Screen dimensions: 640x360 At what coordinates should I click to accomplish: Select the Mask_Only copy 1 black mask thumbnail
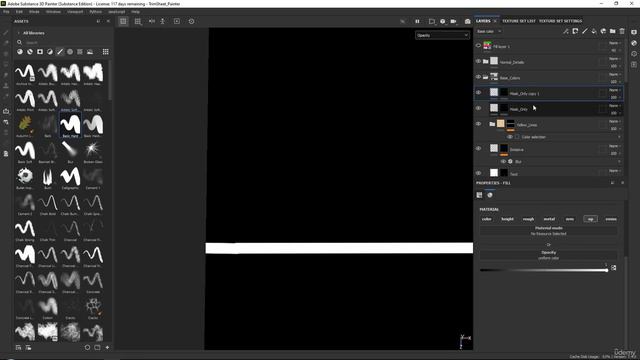pos(504,93)
